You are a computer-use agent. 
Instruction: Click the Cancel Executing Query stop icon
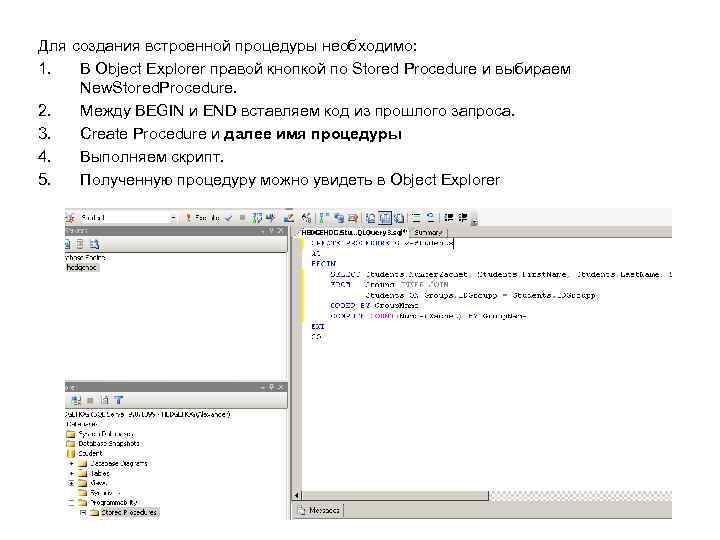242,218
